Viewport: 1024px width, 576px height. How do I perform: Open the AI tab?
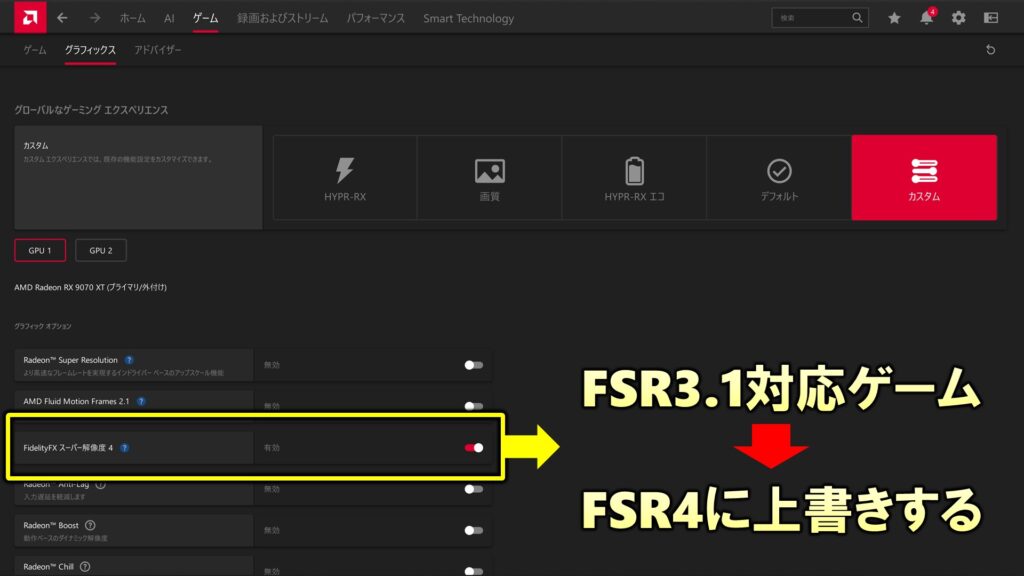(169, 18)
